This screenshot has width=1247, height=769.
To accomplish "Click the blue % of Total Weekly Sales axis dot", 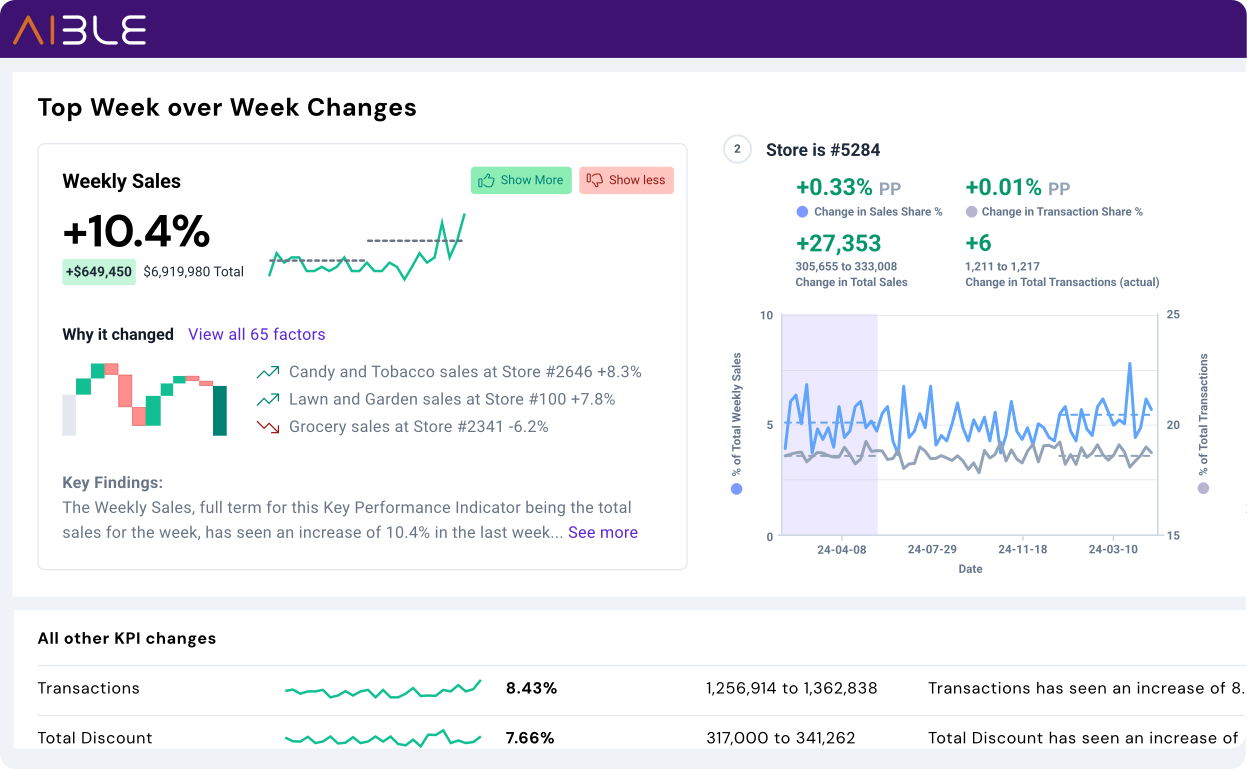I will pyautogui.click(x=737, y=489).
